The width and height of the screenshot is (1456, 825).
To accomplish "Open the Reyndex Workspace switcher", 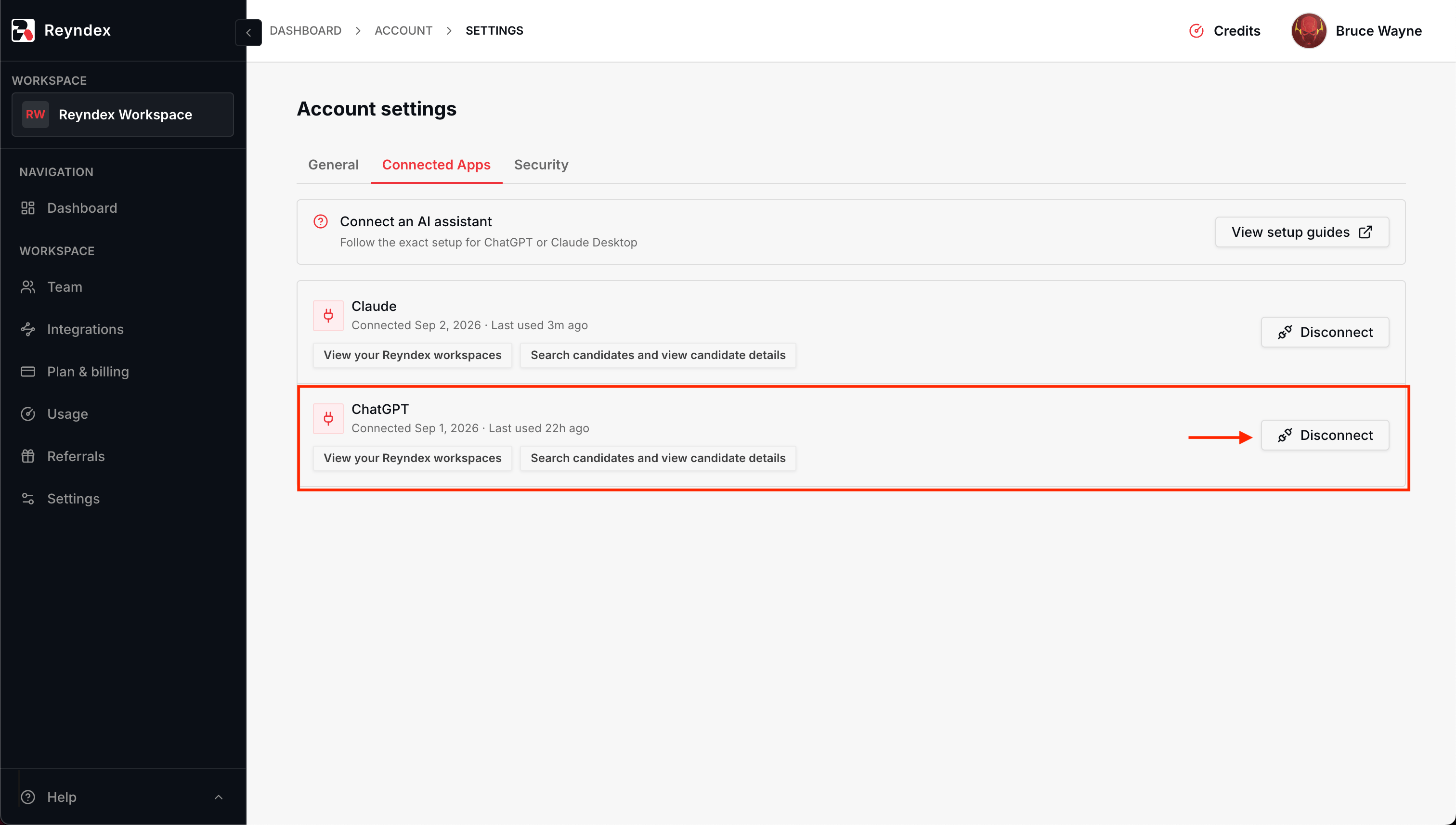I will tap(122, 115).
